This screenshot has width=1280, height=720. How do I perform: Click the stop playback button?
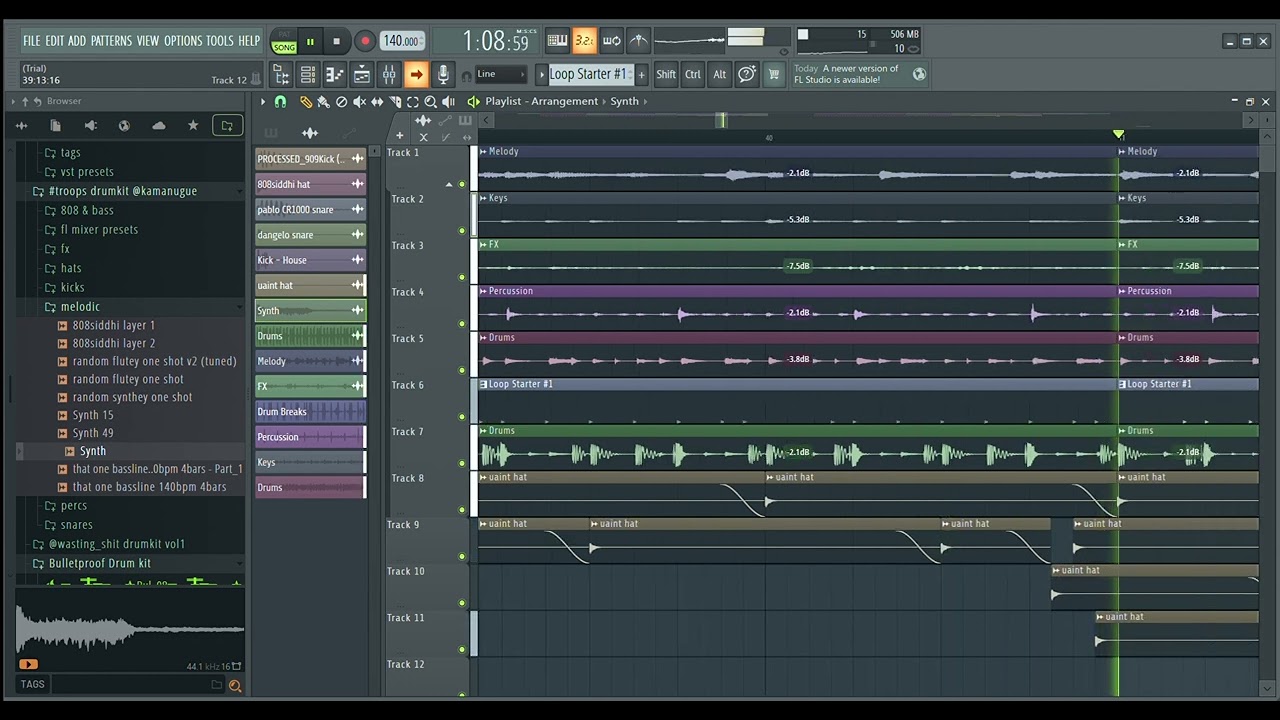[x=336, y=41]
